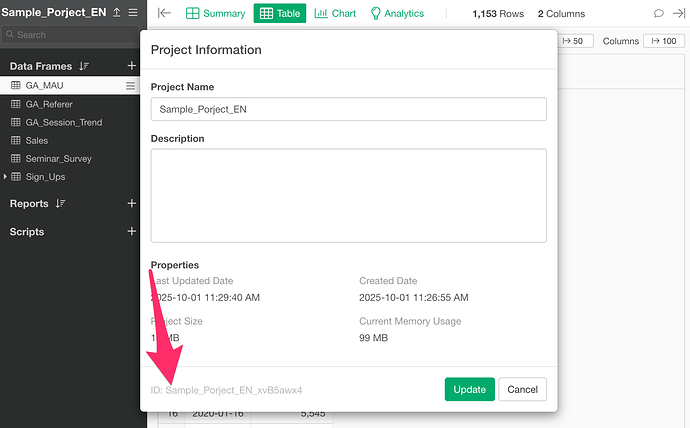The width and height of the screenshot is (690, 428).
Task: Switch to the Summary tab
Action: click(x=215, y=14)
